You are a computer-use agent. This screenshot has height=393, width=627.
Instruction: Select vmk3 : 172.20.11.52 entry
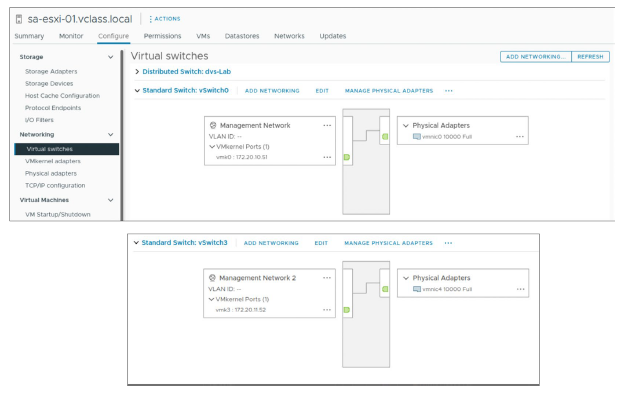point(241,310)
